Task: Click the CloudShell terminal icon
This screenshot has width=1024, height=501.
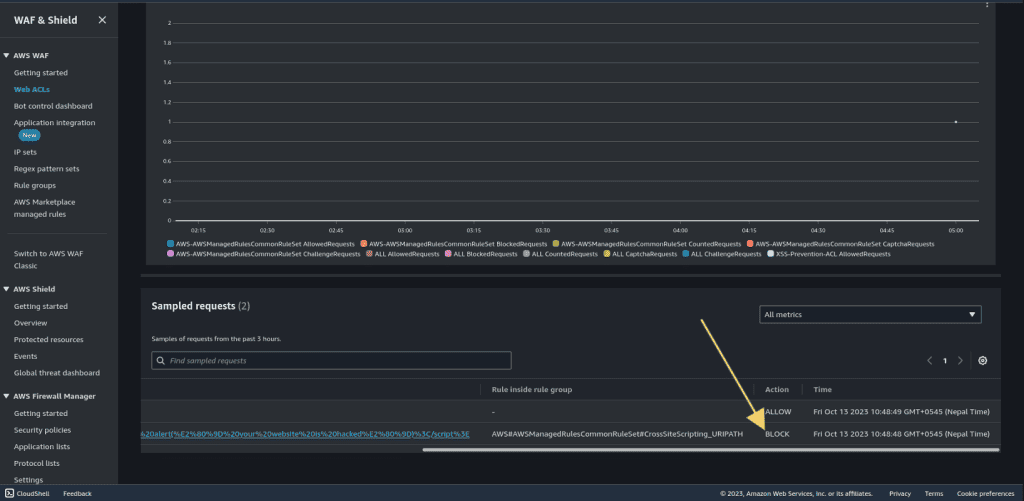Action: click(x=9, y=493)
